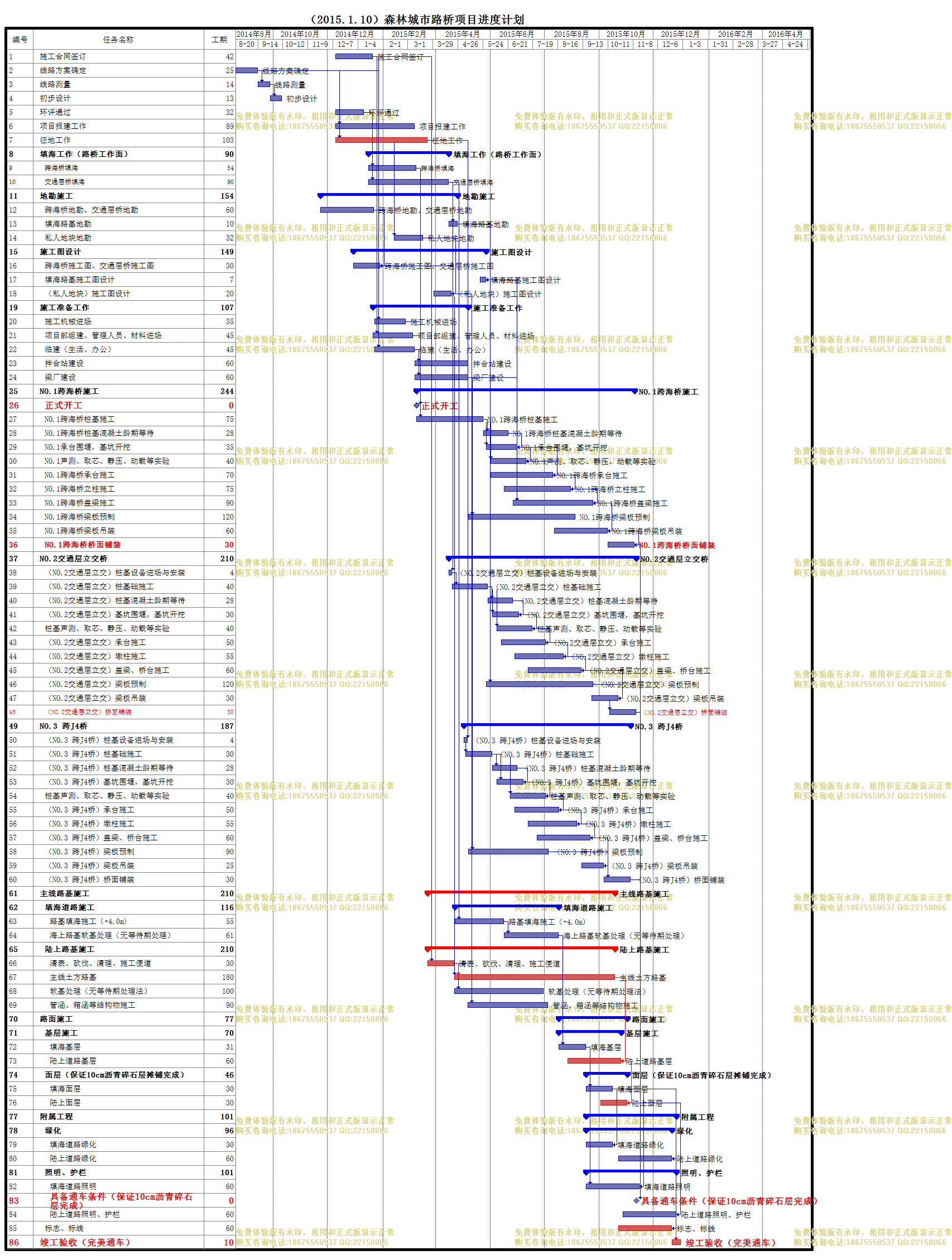This screenshot has width=952, height=1260.
Task: Click the 编号 column header
Action: 20,39
